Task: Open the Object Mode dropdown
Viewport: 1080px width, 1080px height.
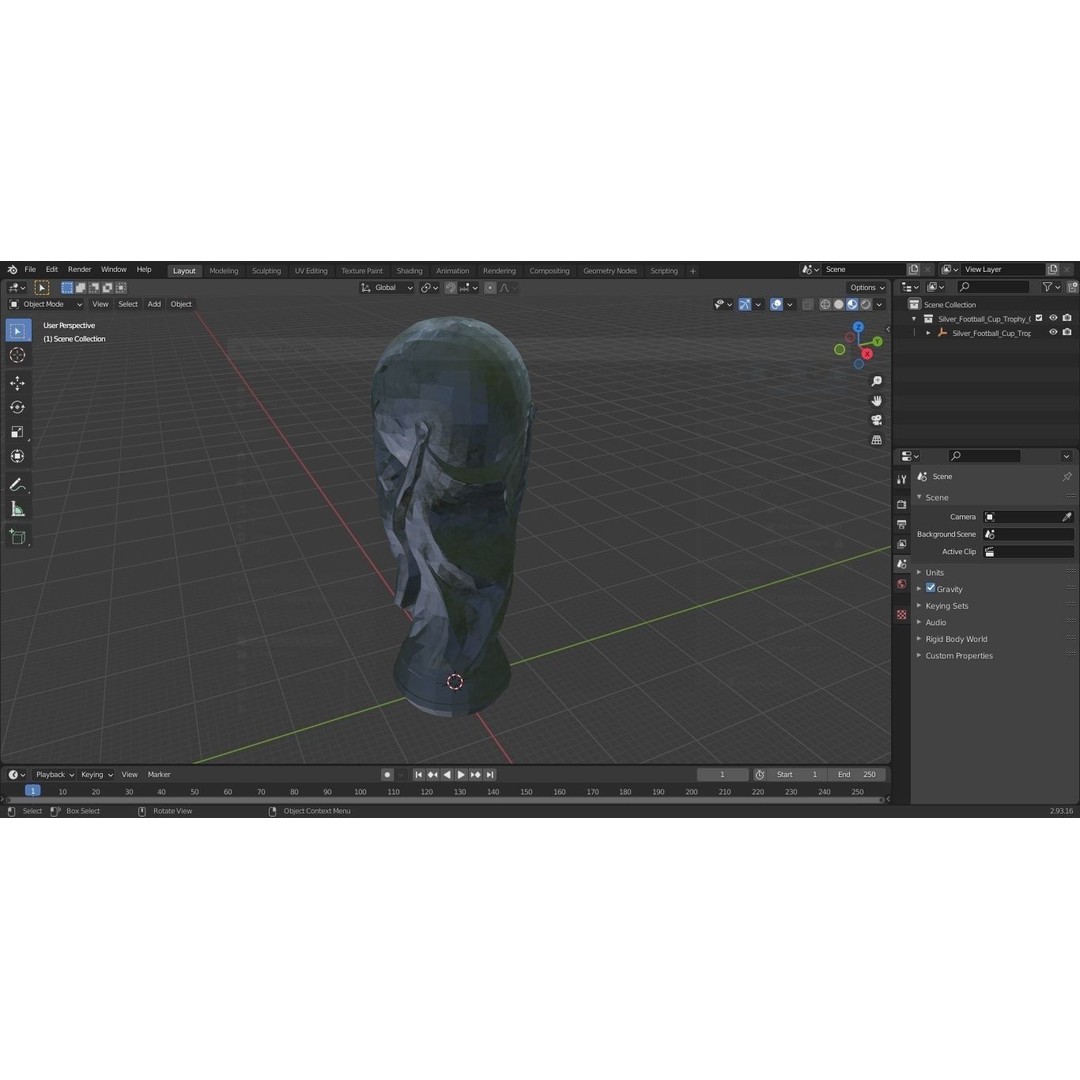Action: (45, 304)
